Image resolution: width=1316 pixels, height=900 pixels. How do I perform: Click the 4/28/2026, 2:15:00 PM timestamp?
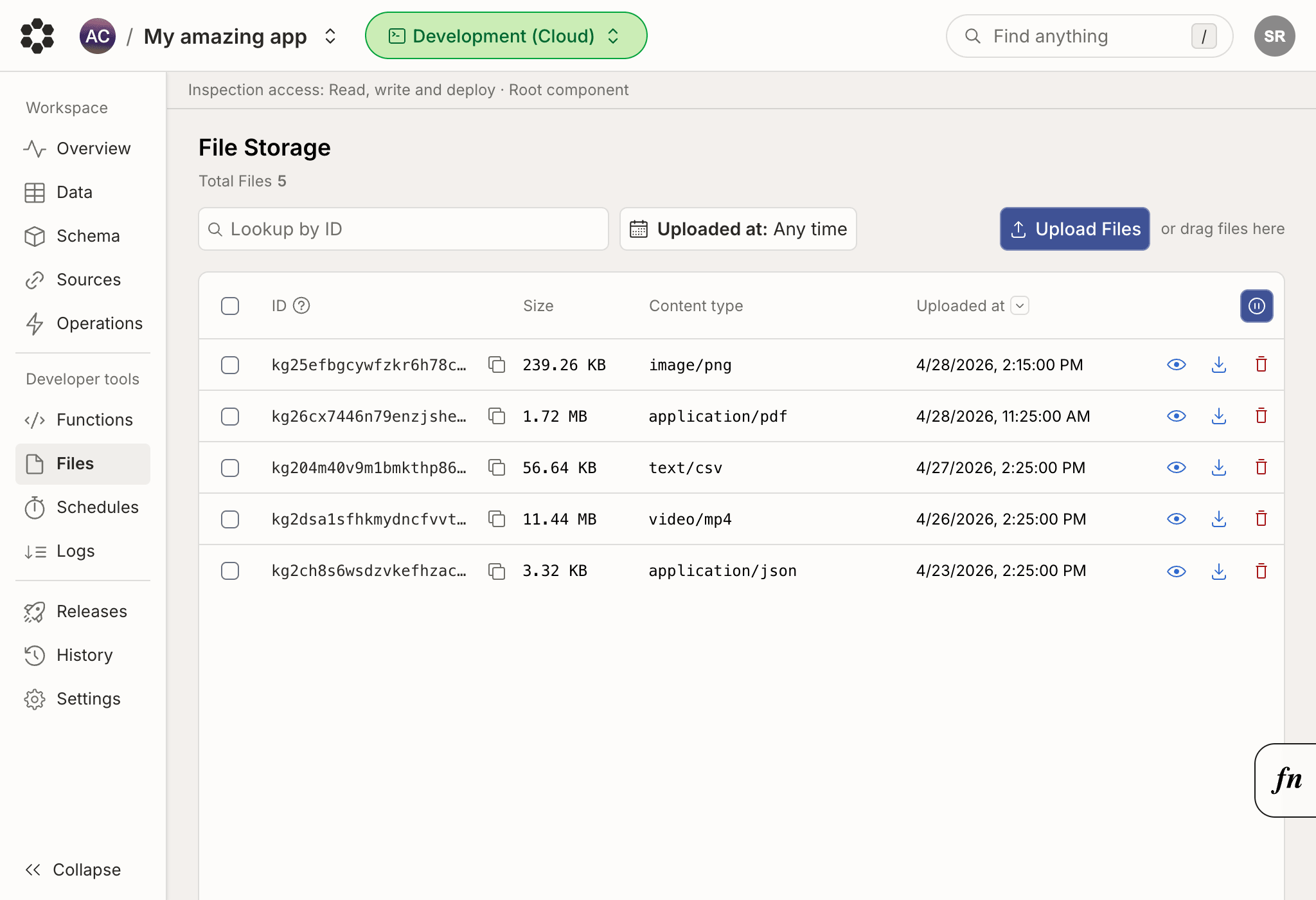coord(1000,365)
